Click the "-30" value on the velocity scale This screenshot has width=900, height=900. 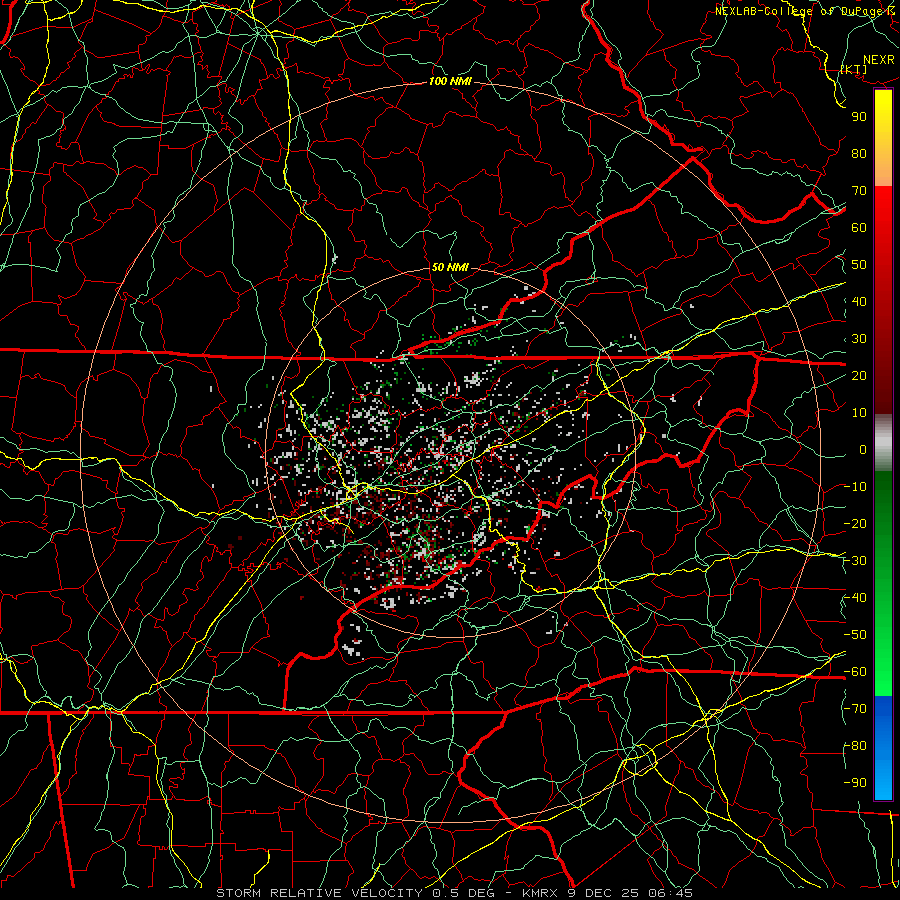[855, 561]
